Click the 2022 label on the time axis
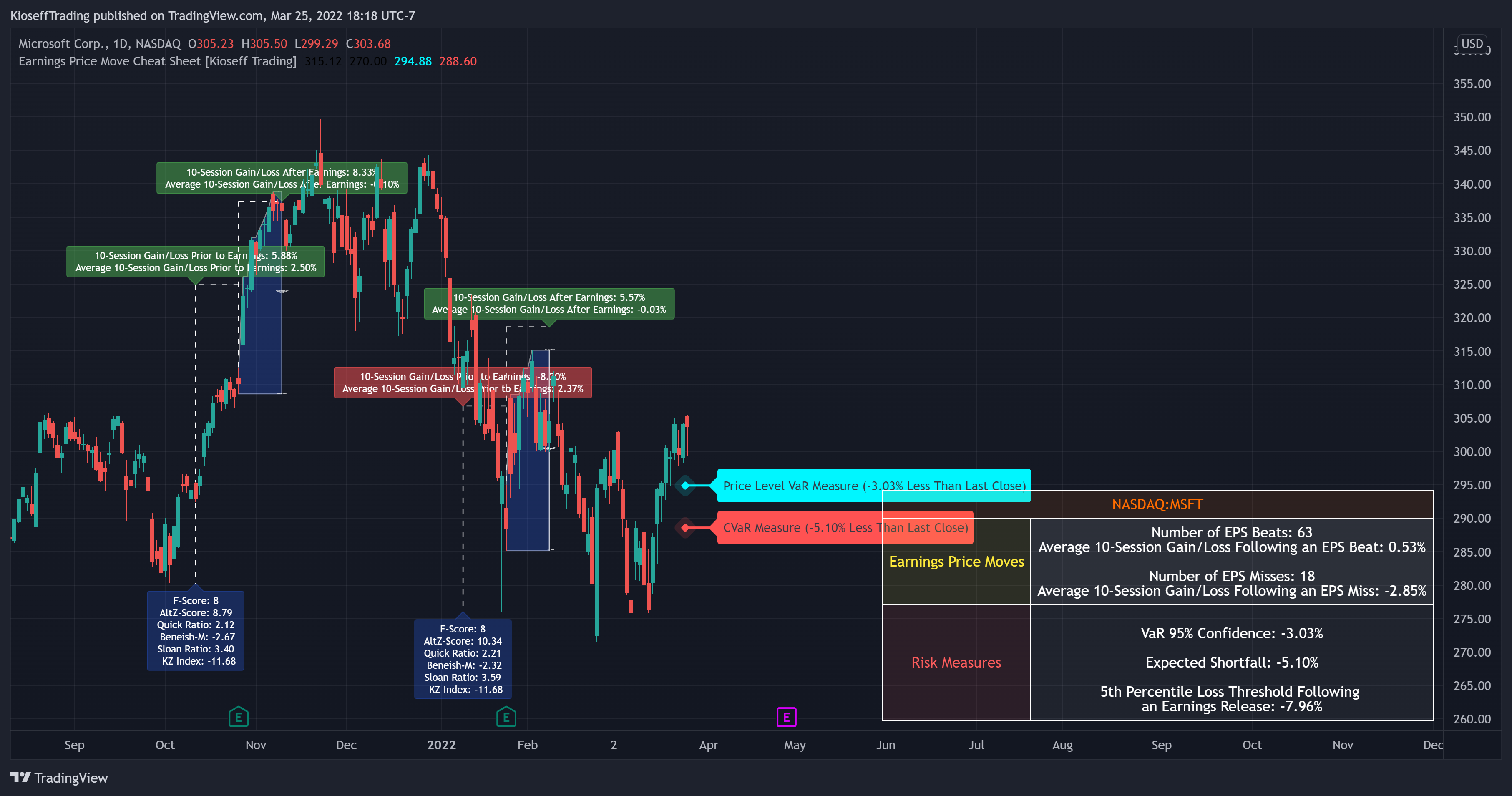Viewport: 1512px width, 796px height. 441,745
